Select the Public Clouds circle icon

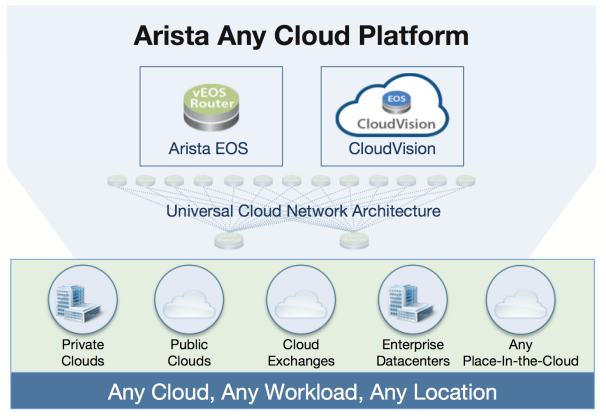click(x=189, y=300)
